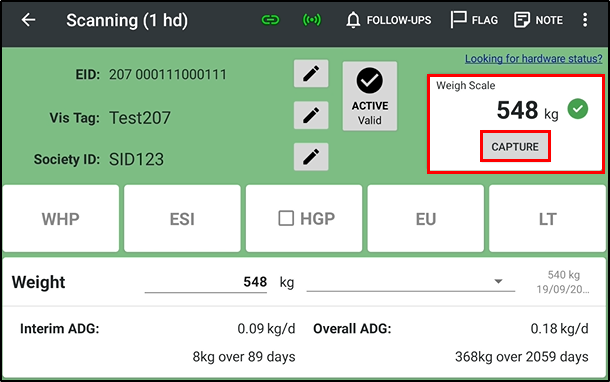Toggle the ACTIVE Valid status button

point(370,96)
